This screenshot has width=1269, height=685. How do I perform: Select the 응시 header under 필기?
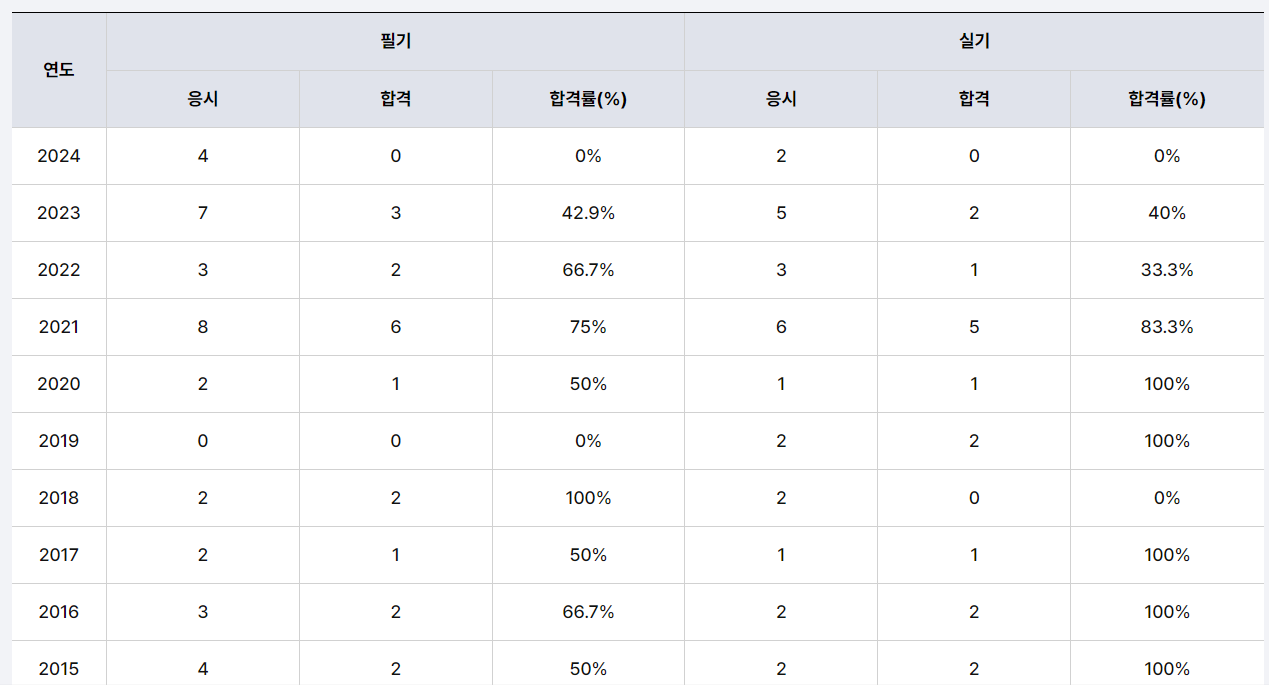(203, 99)
